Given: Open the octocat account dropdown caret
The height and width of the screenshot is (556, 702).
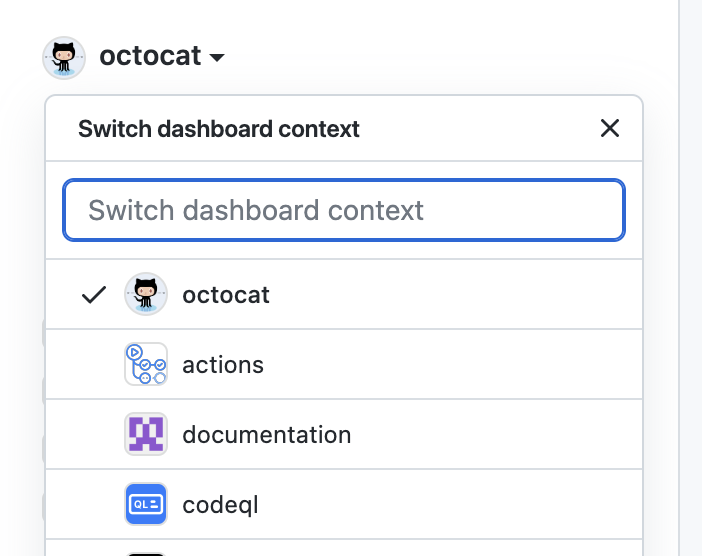Looking at the screenshot, I should (217, 58).
